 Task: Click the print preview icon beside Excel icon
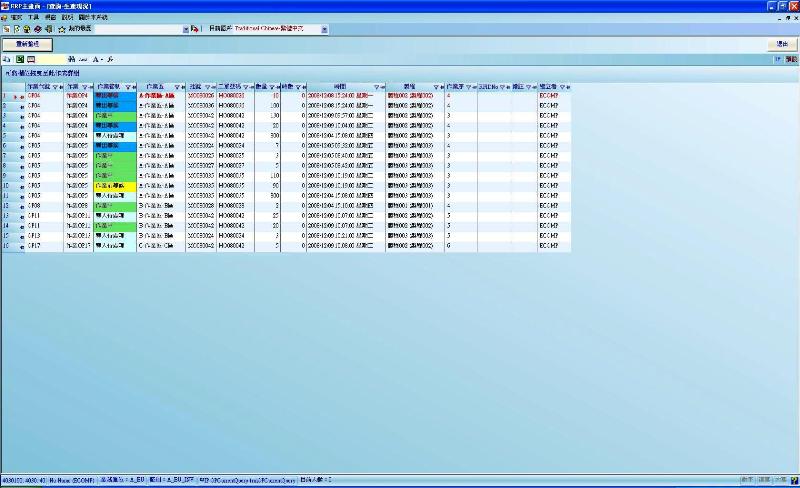[32, 60]
